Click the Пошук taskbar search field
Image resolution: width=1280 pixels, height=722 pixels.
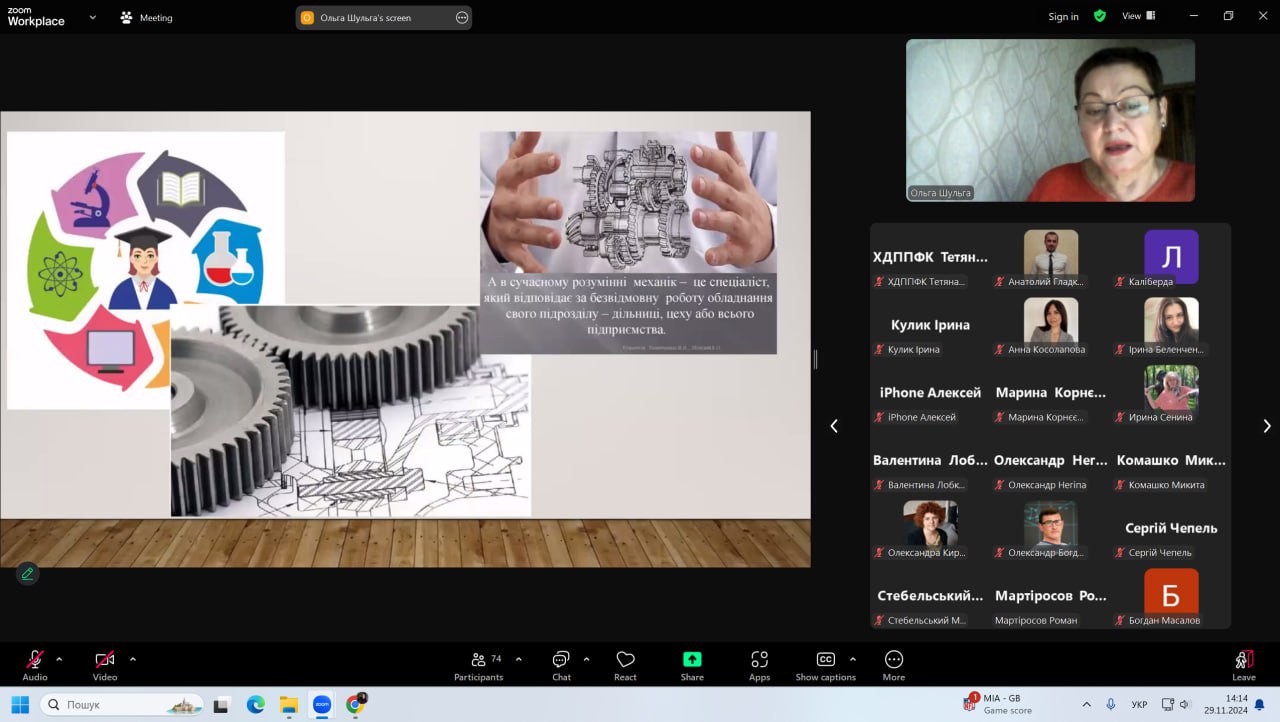click(x=122, y=704)
